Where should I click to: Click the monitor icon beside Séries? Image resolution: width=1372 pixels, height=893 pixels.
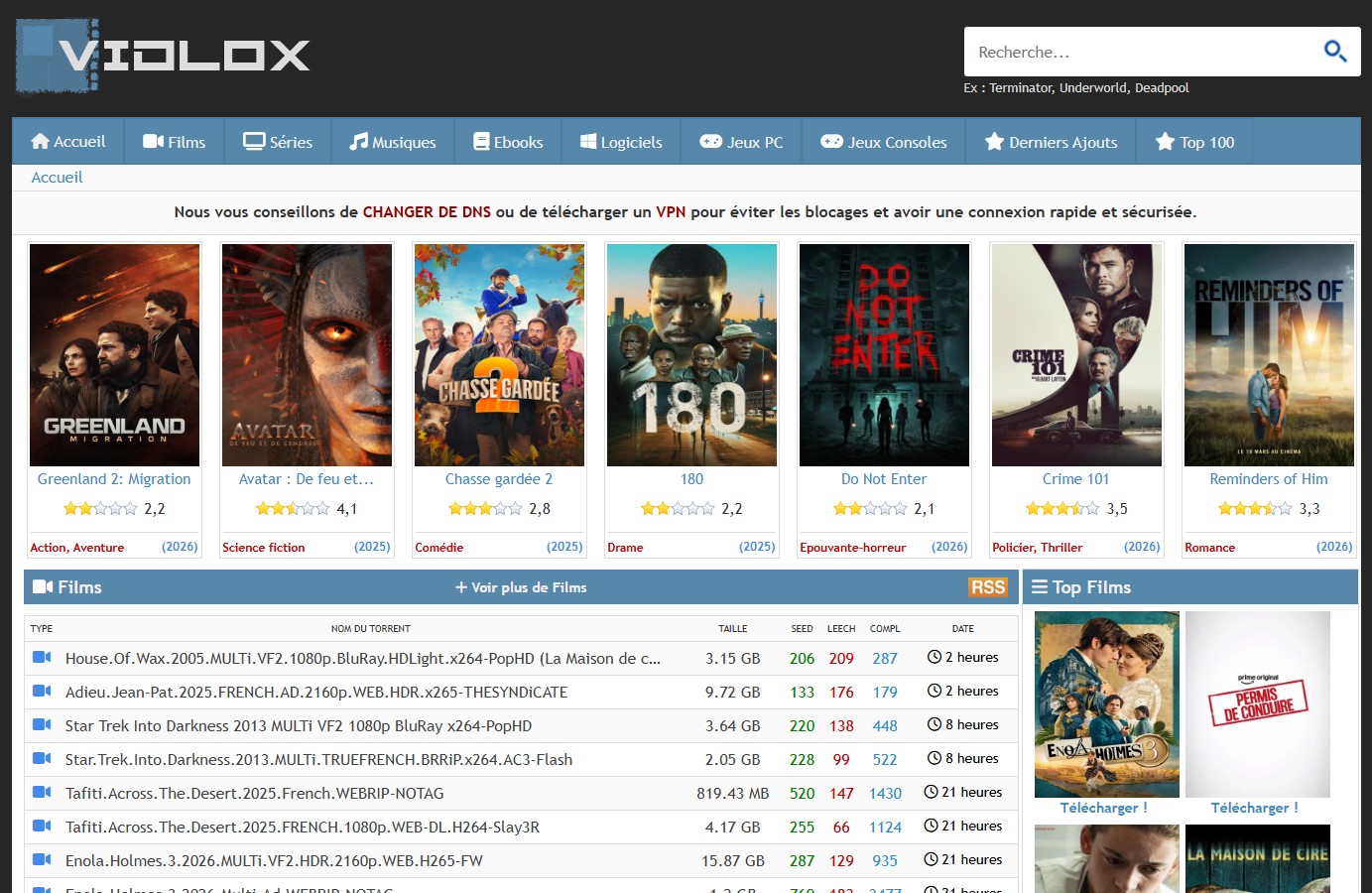click(254, 142)
